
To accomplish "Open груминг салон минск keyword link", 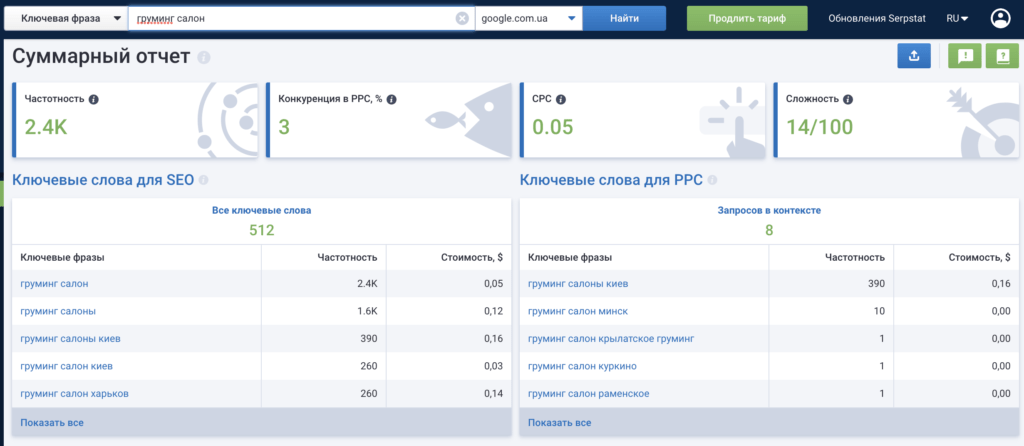I will point(578,311).
